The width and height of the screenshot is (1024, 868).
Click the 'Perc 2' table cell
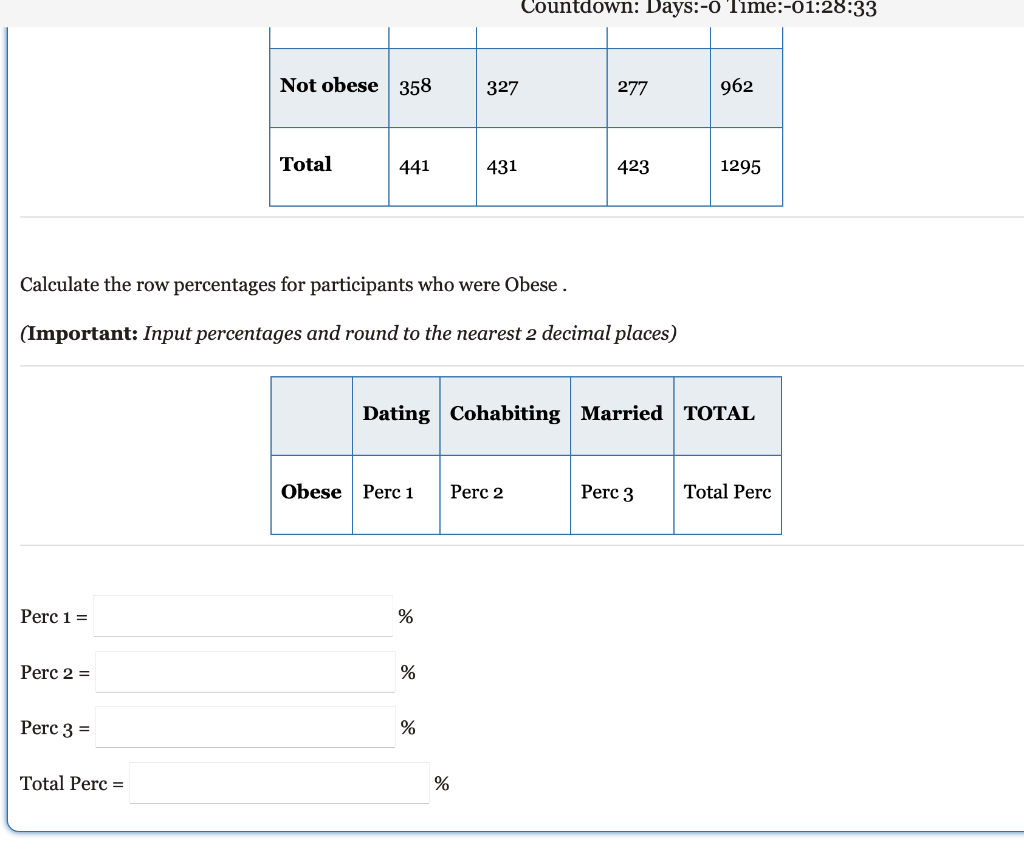(505, 494)
